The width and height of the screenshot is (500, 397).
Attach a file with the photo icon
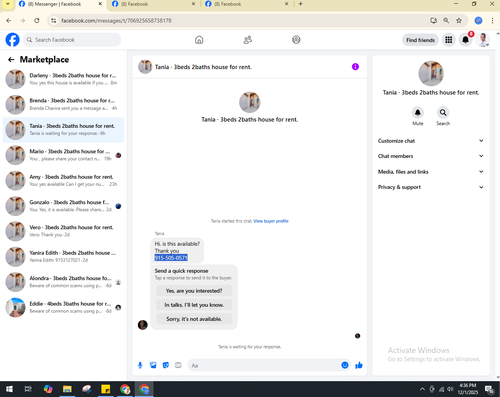[x=153, y=365]
